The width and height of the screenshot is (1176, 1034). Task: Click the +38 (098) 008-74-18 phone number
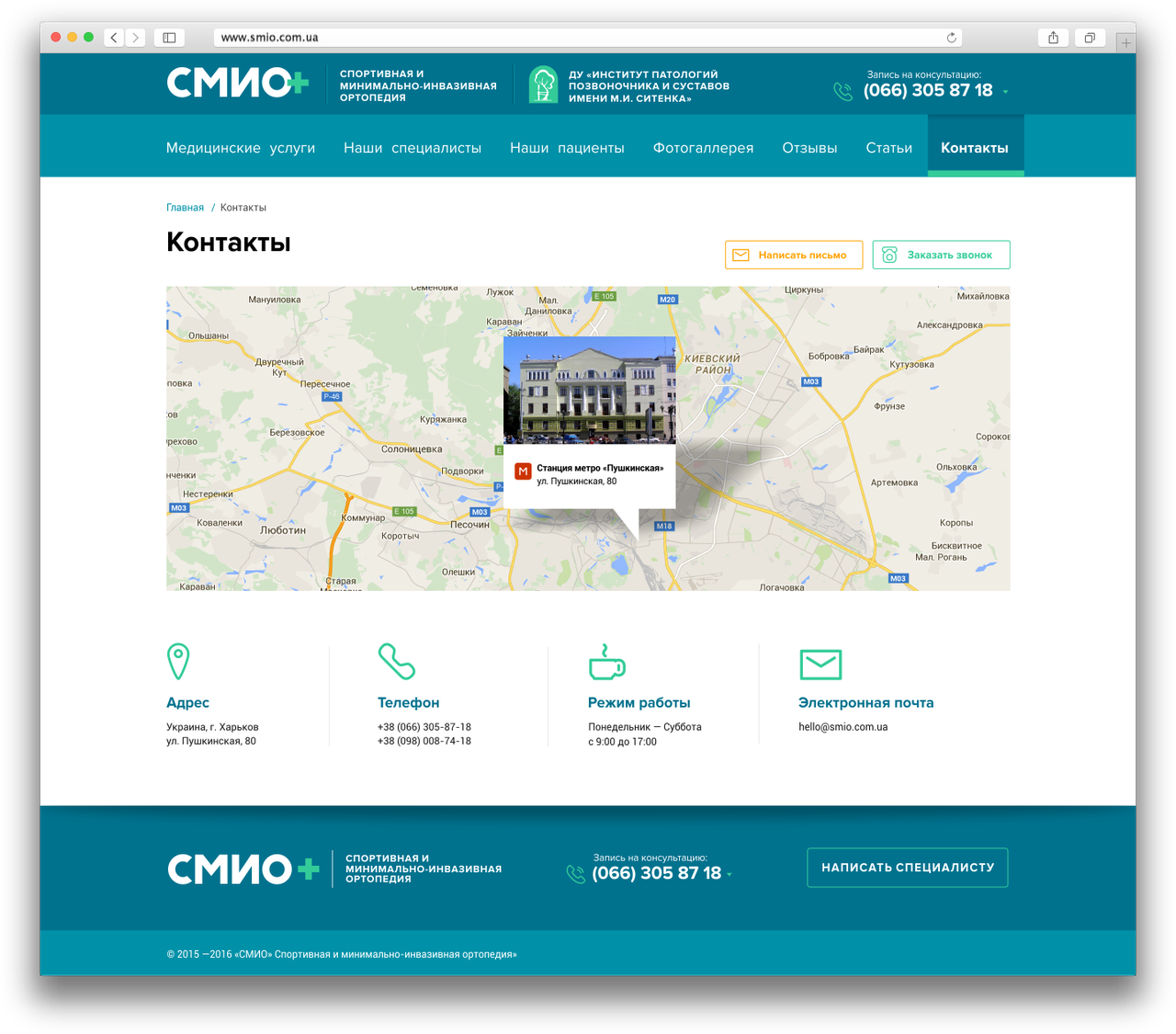point(424,741)
